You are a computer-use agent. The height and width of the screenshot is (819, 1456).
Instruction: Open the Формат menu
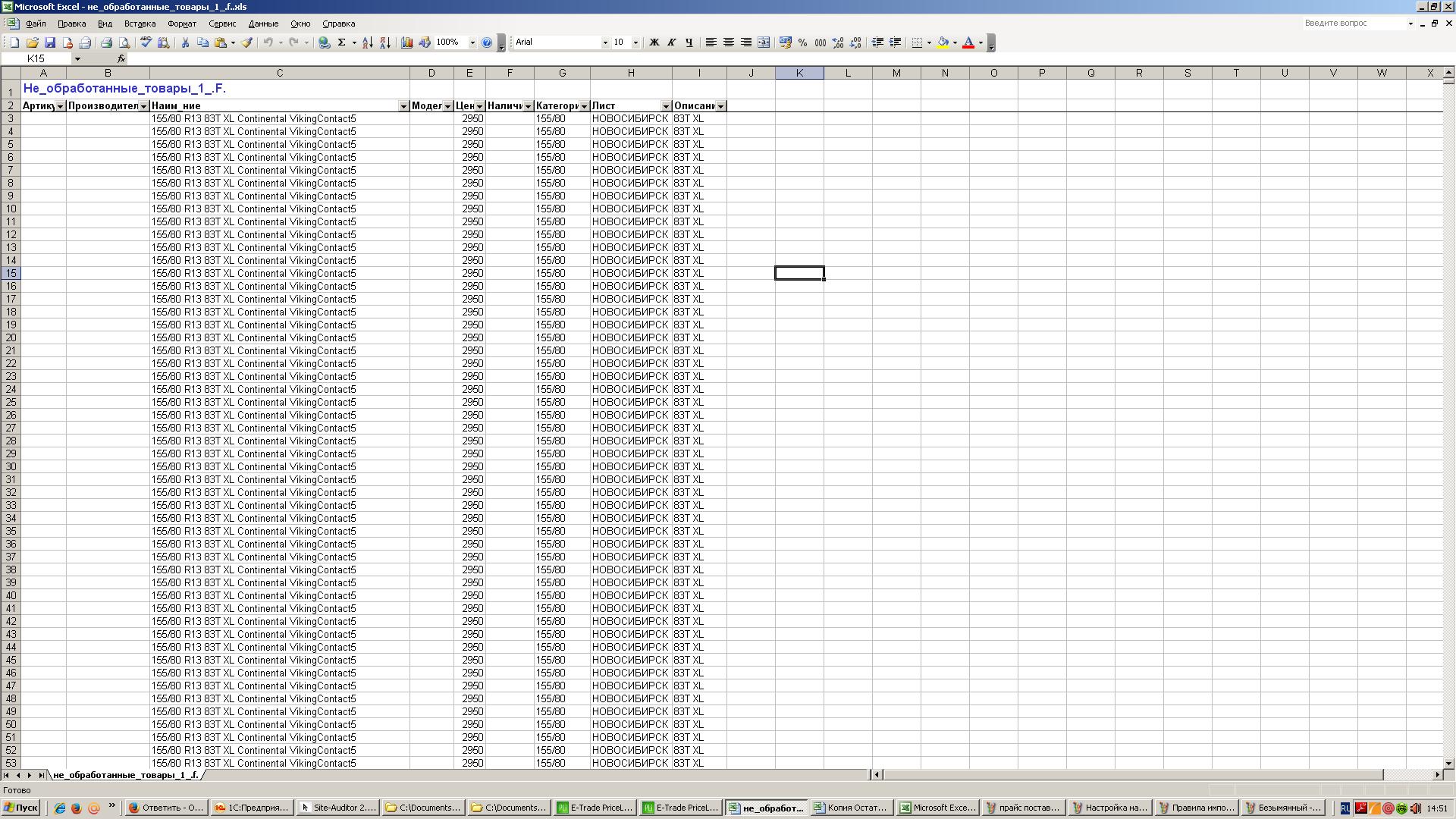click(182, 24)
